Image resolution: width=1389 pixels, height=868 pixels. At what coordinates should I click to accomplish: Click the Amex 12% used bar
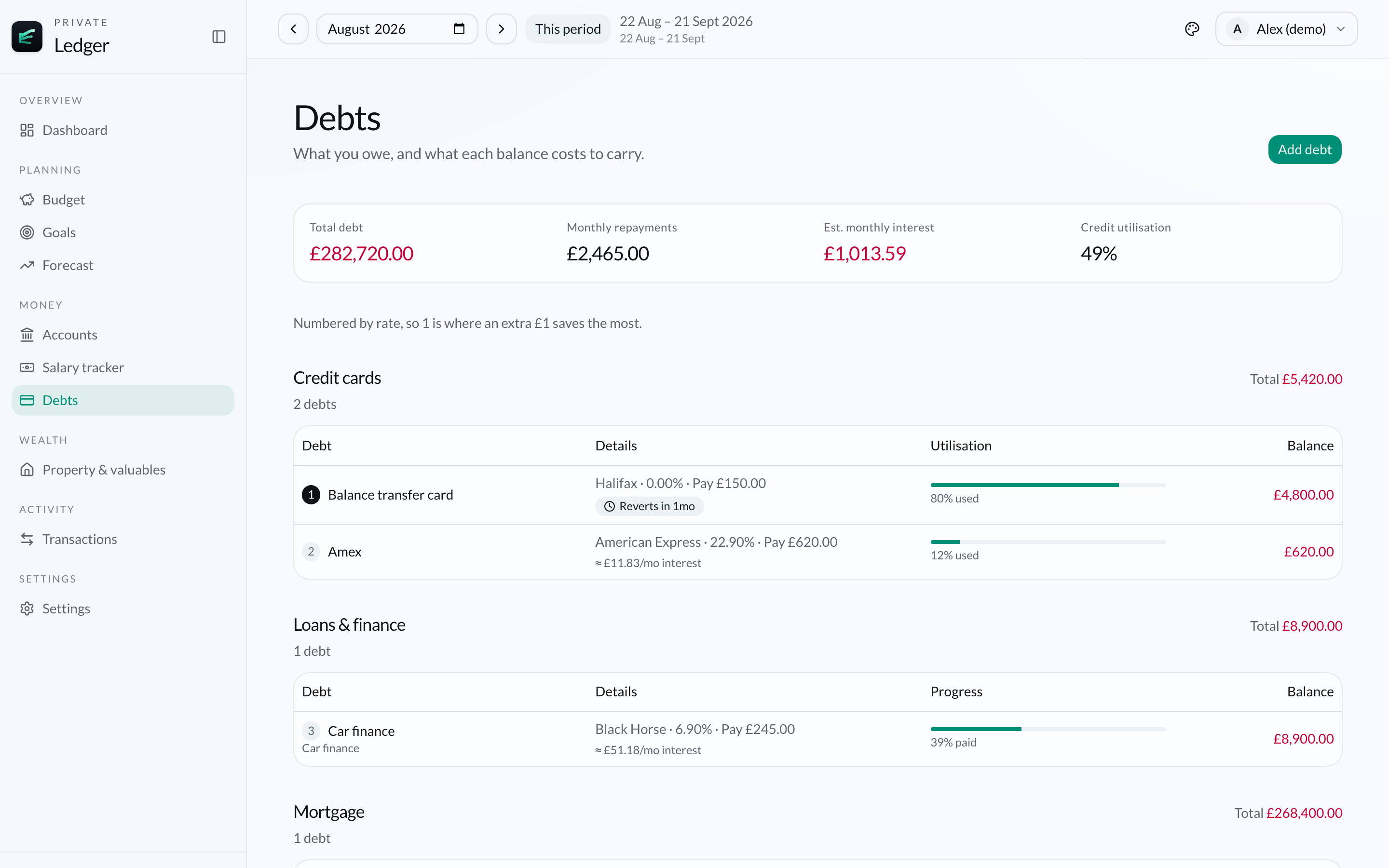(1048, 542)
